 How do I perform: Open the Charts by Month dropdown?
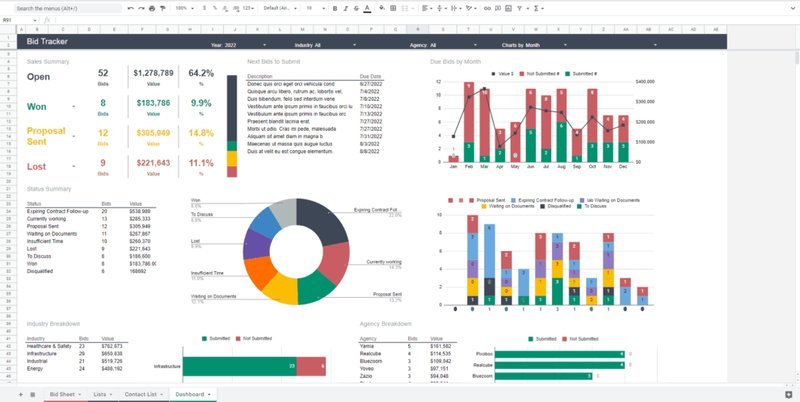tap(565, 45)
